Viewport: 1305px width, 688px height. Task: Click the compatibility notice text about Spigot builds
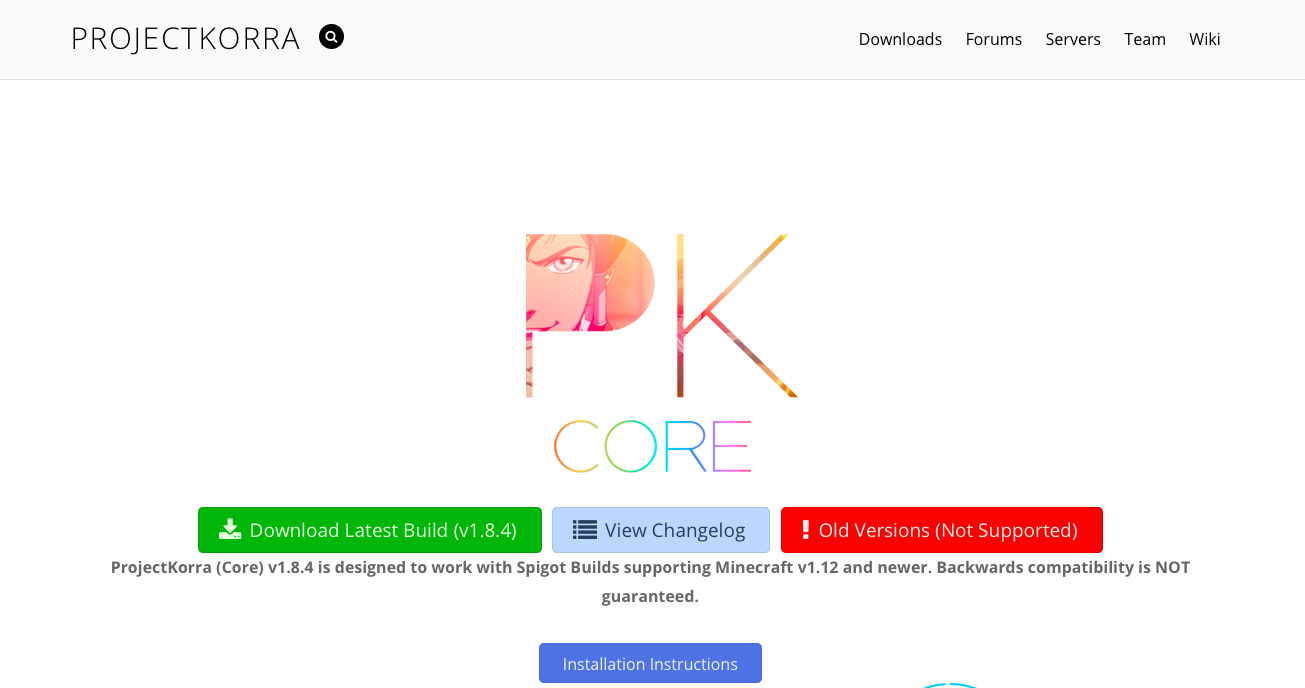pyautogui.click(x=650, y=582)
